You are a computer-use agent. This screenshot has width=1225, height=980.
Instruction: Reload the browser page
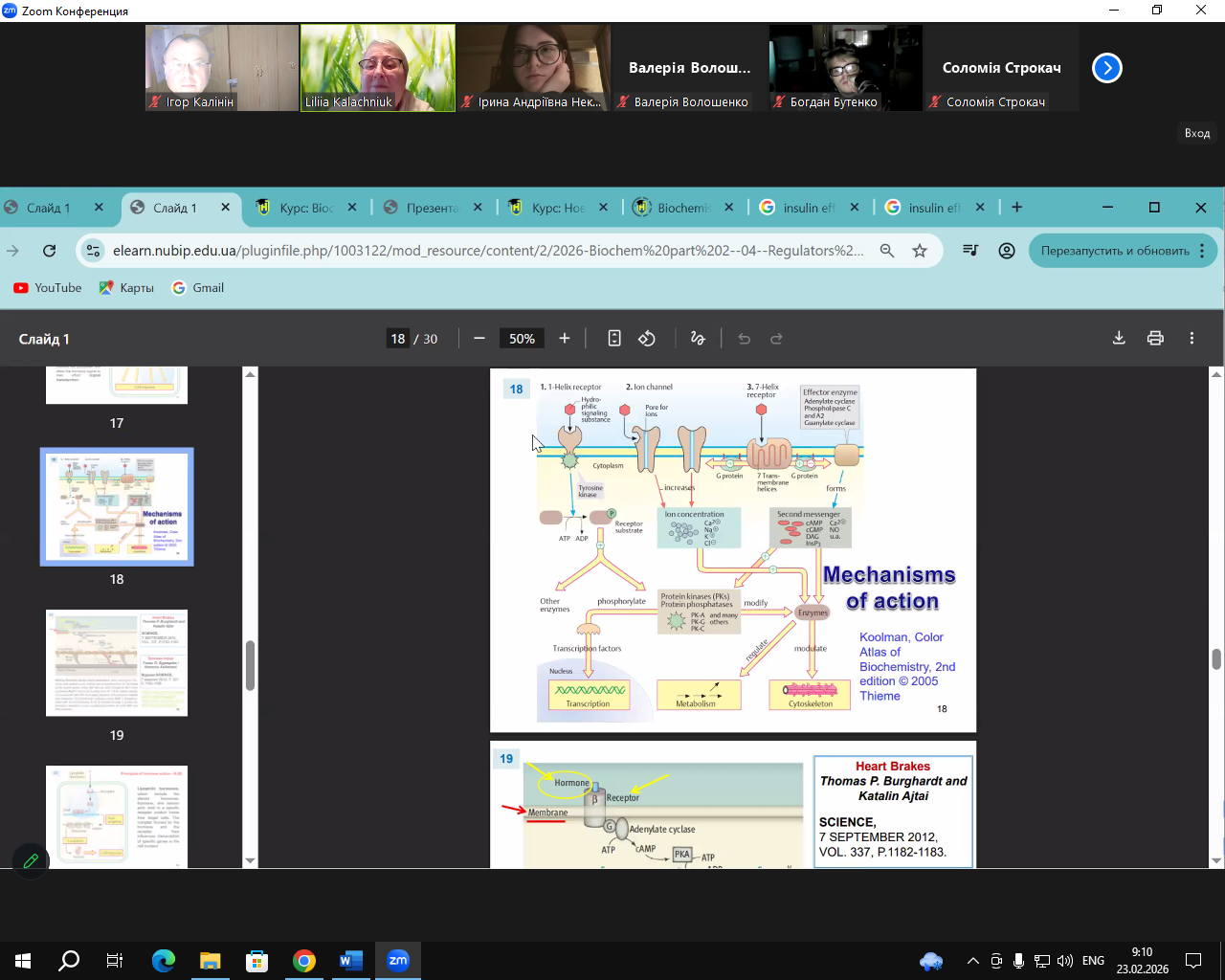[49, 251]
